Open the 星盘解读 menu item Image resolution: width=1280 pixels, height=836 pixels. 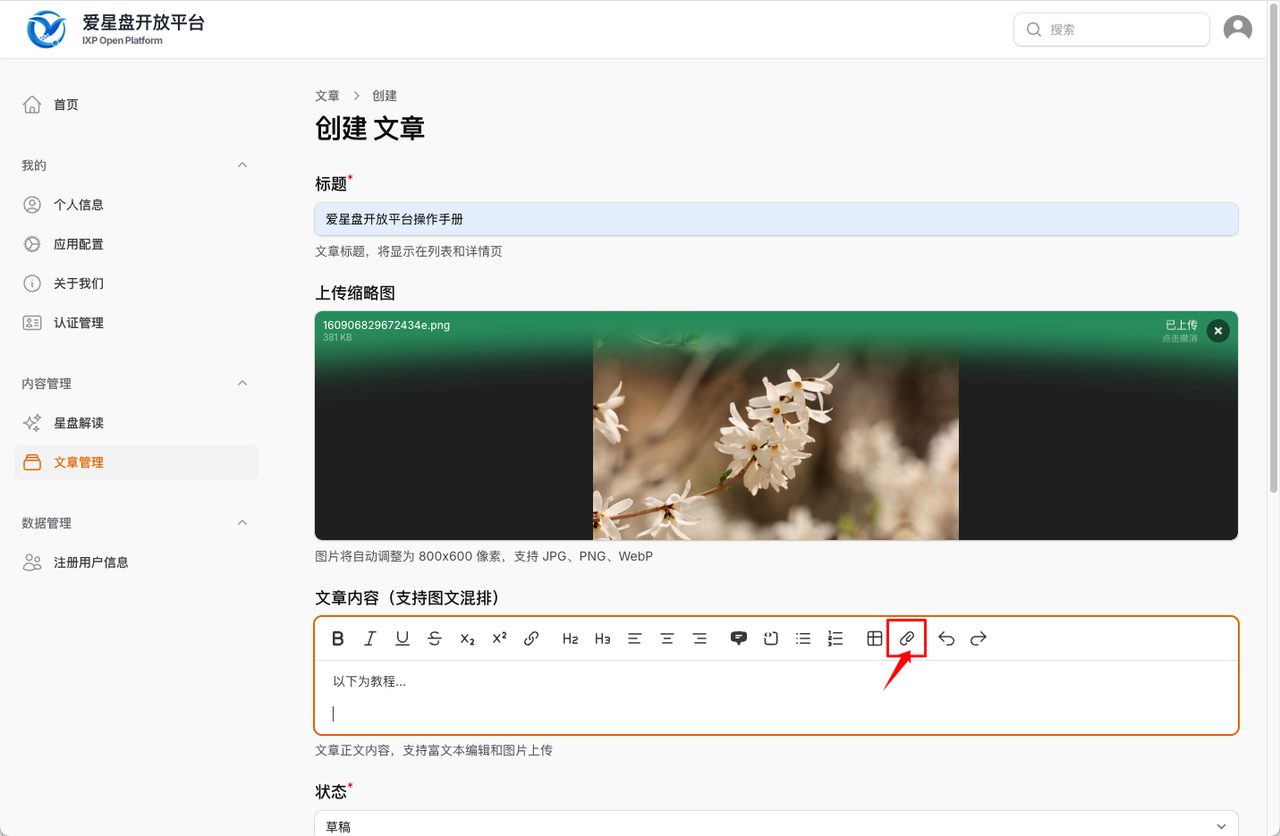79,423
